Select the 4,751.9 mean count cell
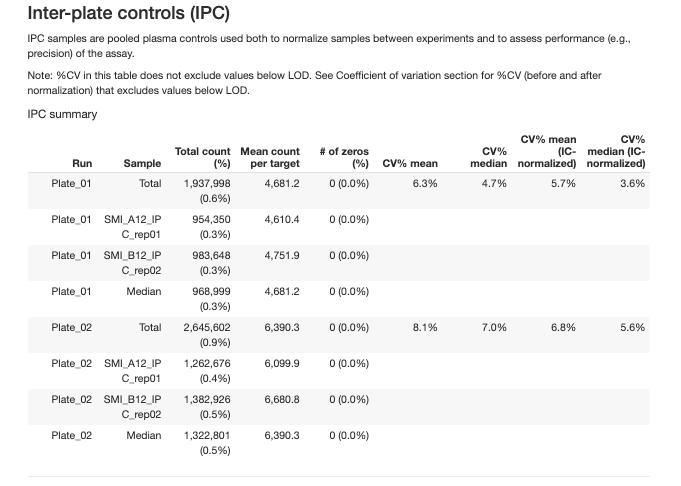This screenshot has height=486, width=681. (280, 255)
